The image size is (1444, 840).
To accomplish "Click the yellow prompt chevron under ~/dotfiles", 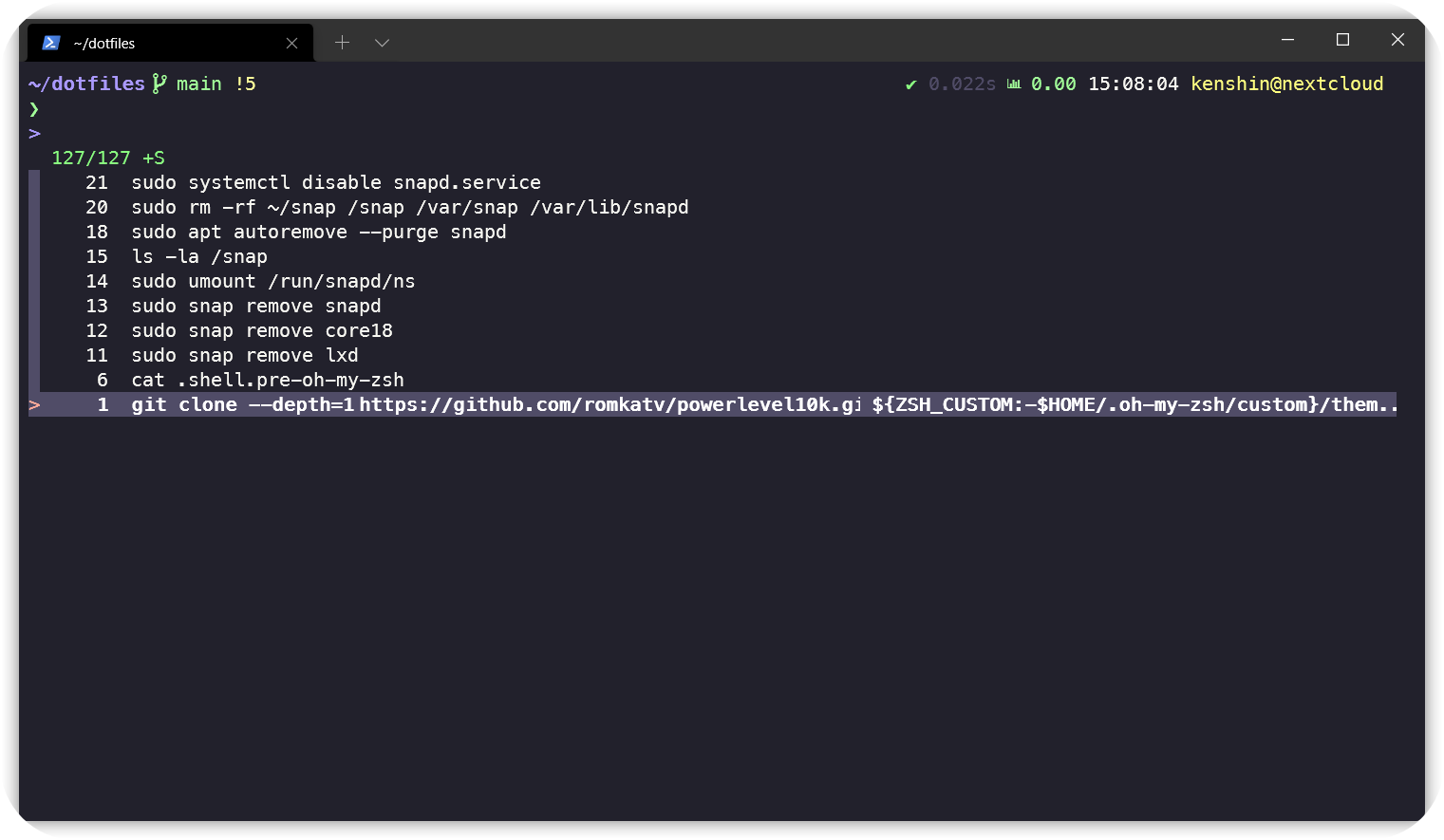I will pyautogui.click(x=34, y=109).
